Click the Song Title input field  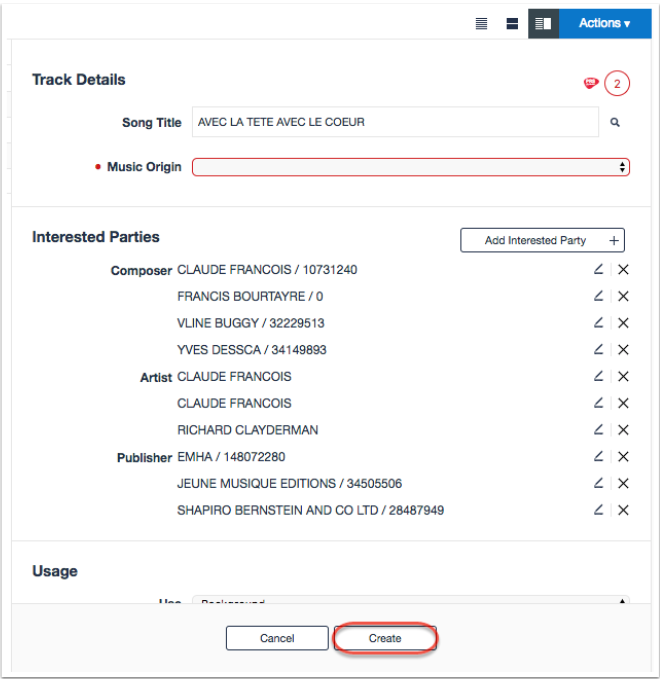pos(395,122)
